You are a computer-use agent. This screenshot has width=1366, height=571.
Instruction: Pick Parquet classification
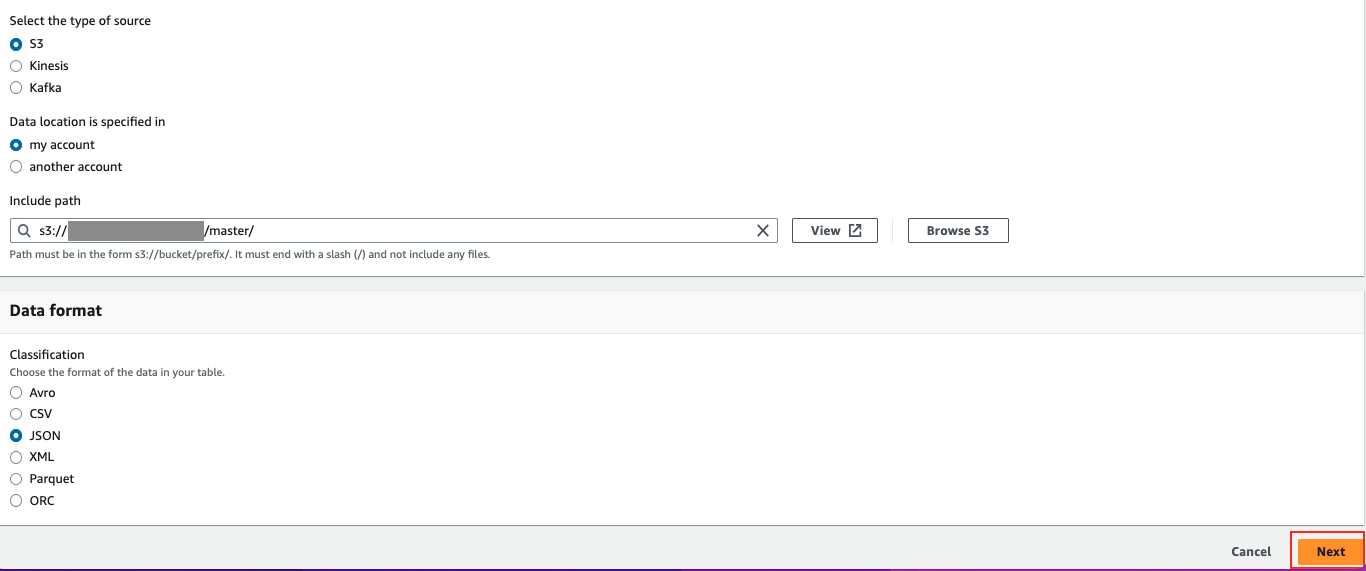pos(16,479)
